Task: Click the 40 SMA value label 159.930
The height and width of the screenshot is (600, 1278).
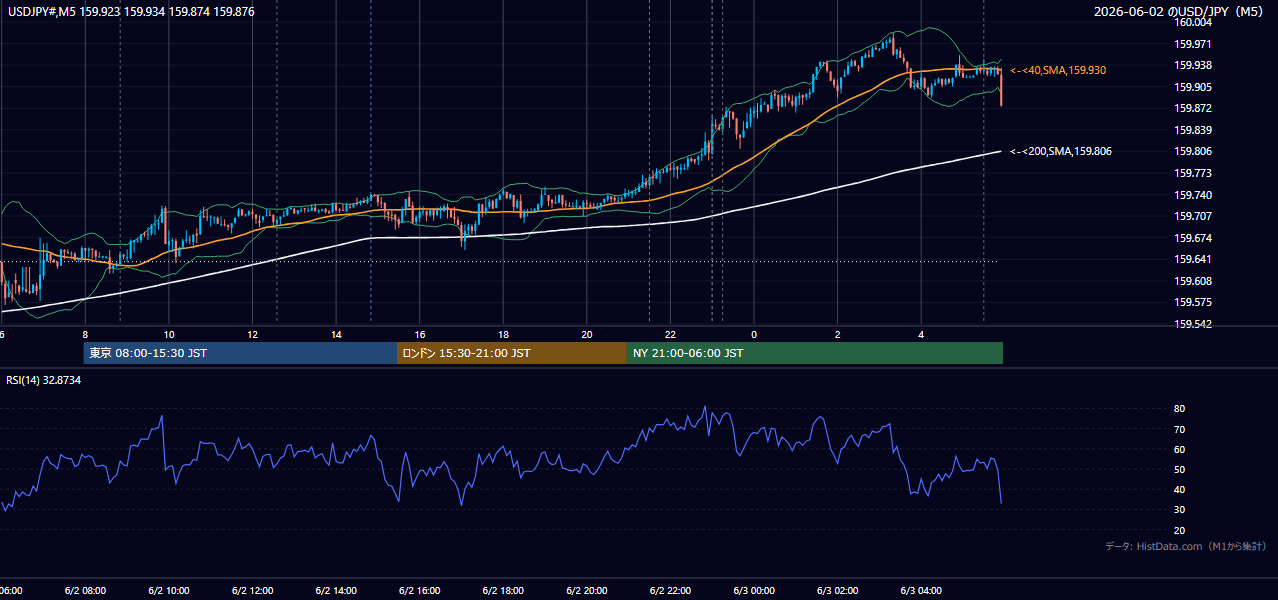Action: 1058,70
